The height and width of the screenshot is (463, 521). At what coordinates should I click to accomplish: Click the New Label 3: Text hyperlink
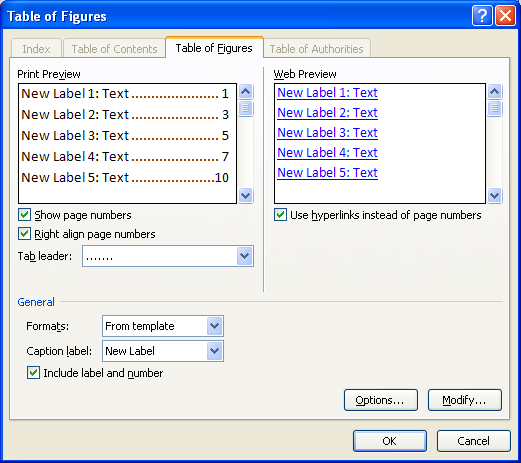tap(327, 133)
